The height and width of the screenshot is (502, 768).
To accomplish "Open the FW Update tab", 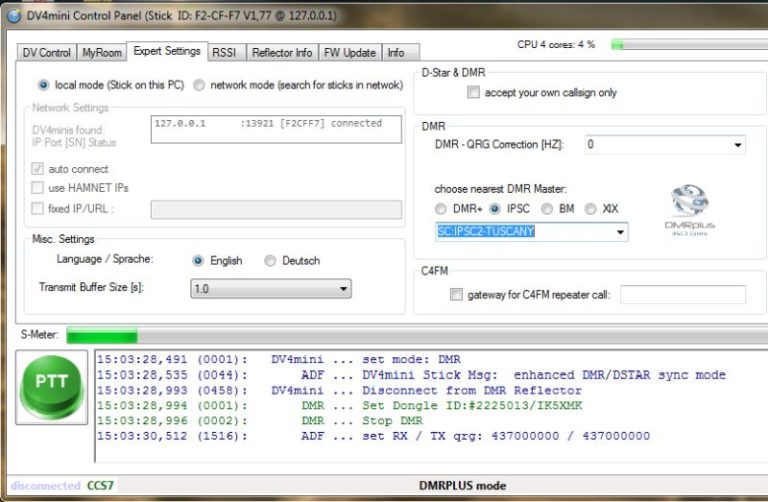I will coord(350,52).
